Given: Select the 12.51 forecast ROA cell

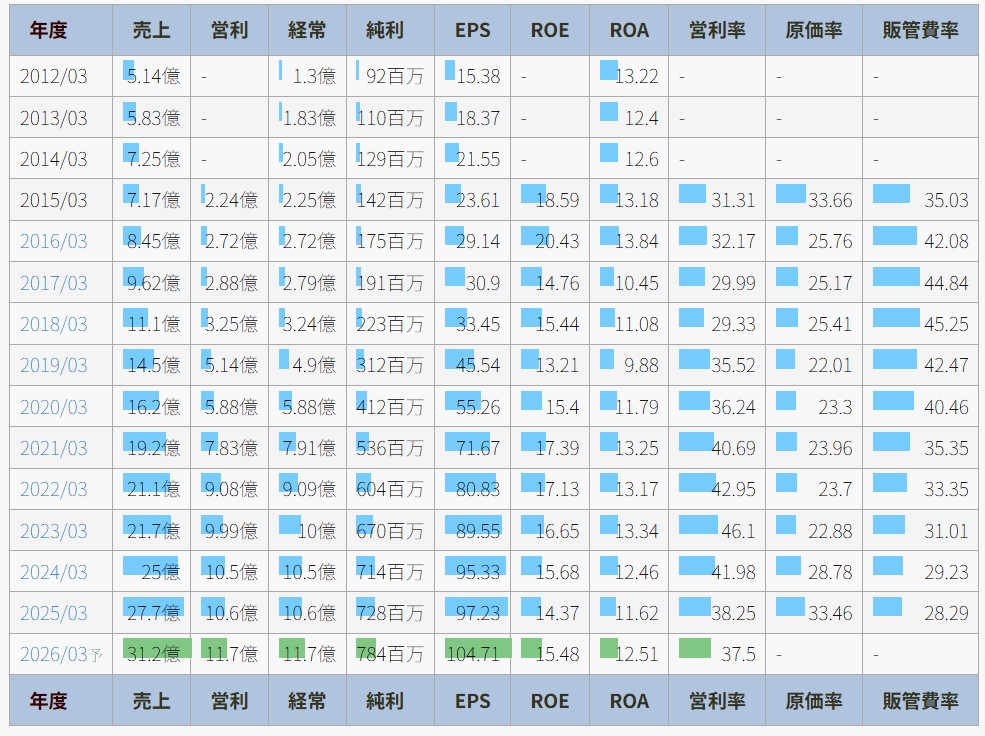Looking at the screenshot, I should tap(629, 654).
